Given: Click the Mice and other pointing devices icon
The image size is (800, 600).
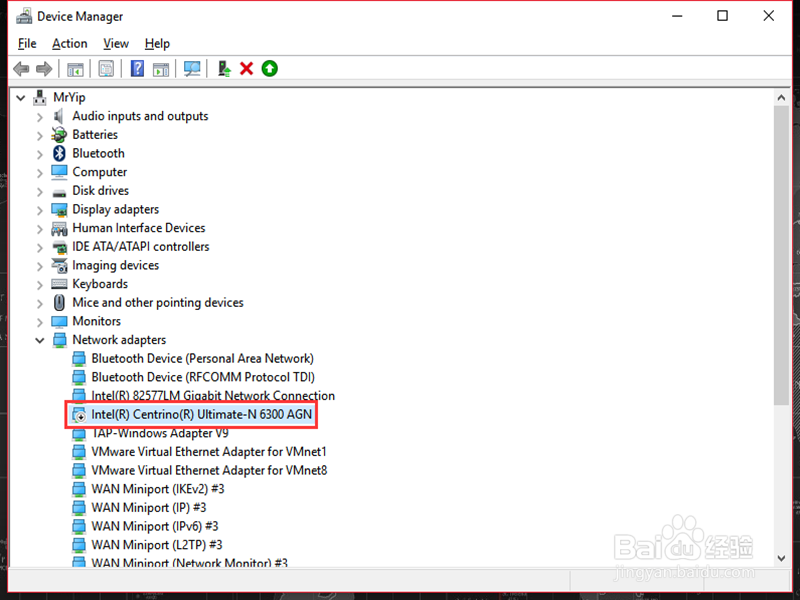Looking at the screenshot, I should pos(59,303).
